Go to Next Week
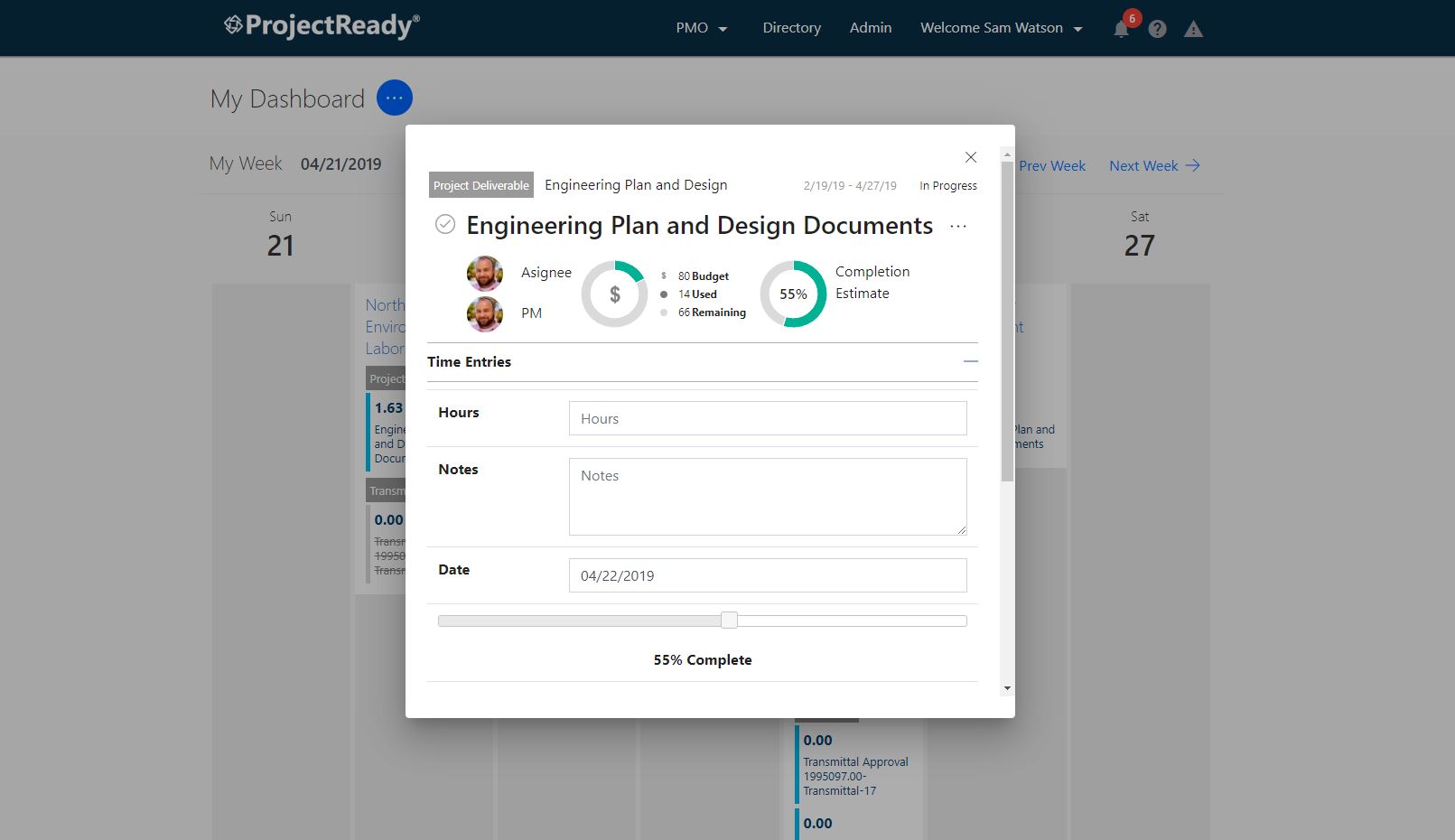The width and height of the screenshot is (1455, 840). pyautogui.click(x=1154, y=165)
